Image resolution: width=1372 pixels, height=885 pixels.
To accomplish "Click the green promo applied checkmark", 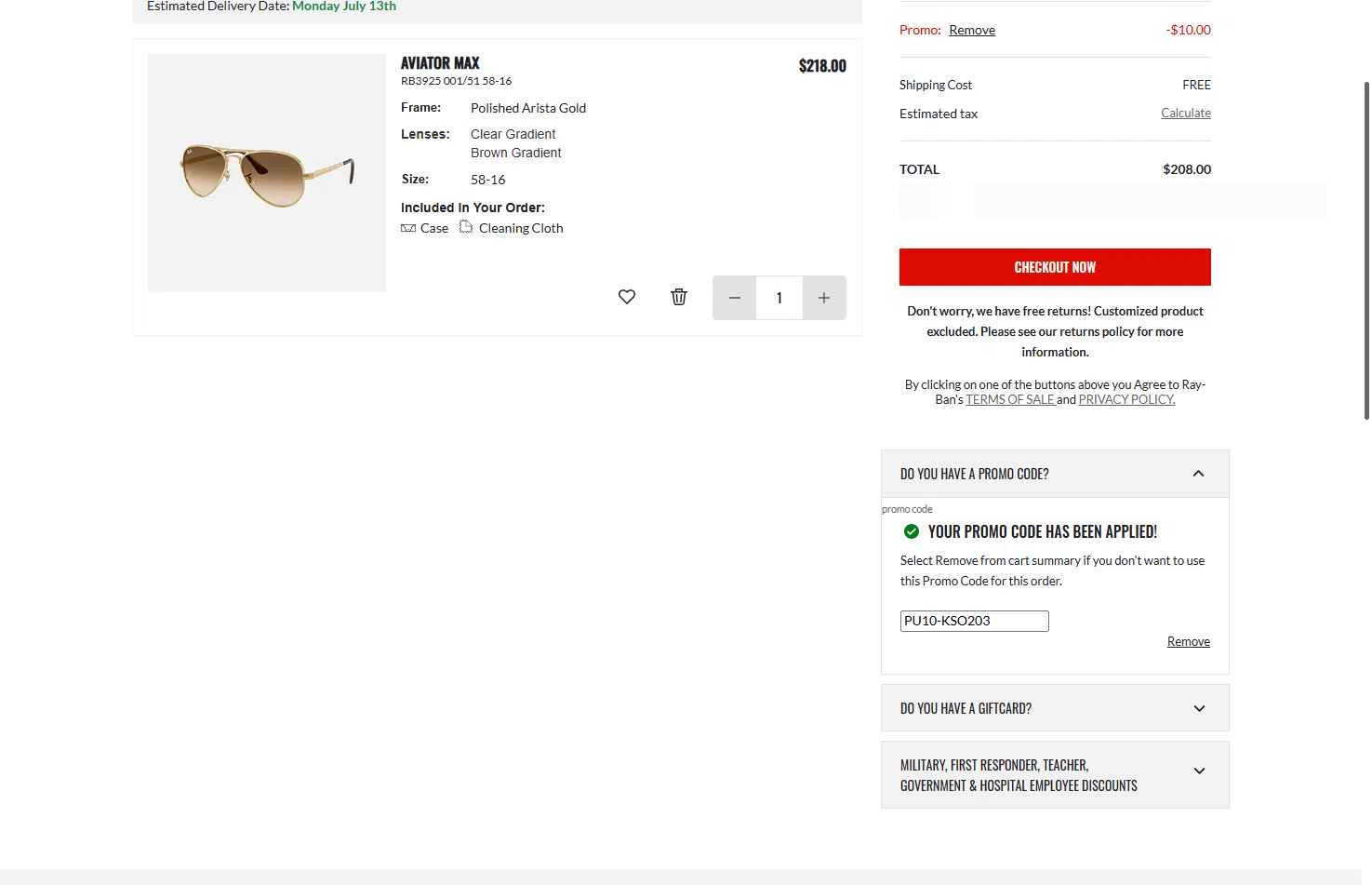I will coord(912,531).
